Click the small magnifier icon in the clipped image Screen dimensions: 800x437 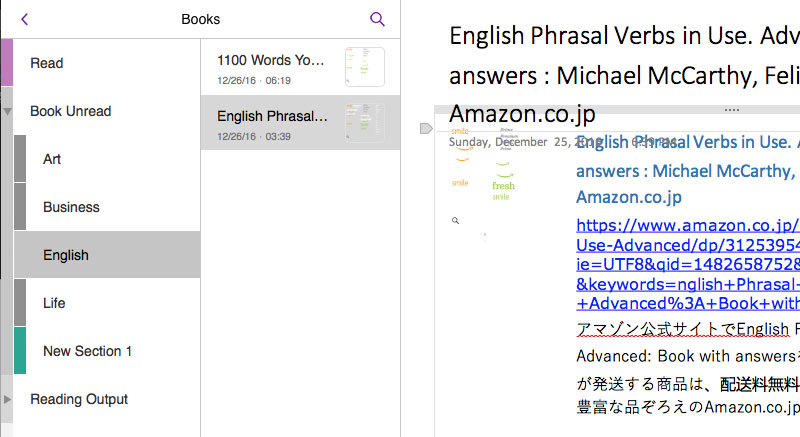click(455, 221)
